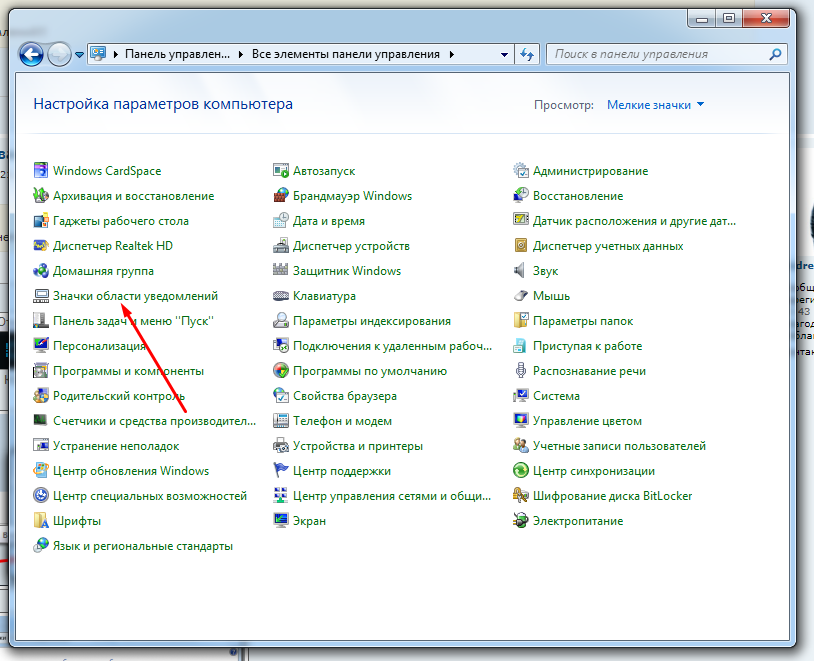Image resolution: width=814 pixels, height=661 pixels.
Task: Click the Клавиатура icon
Action: [x=281, y=295]
